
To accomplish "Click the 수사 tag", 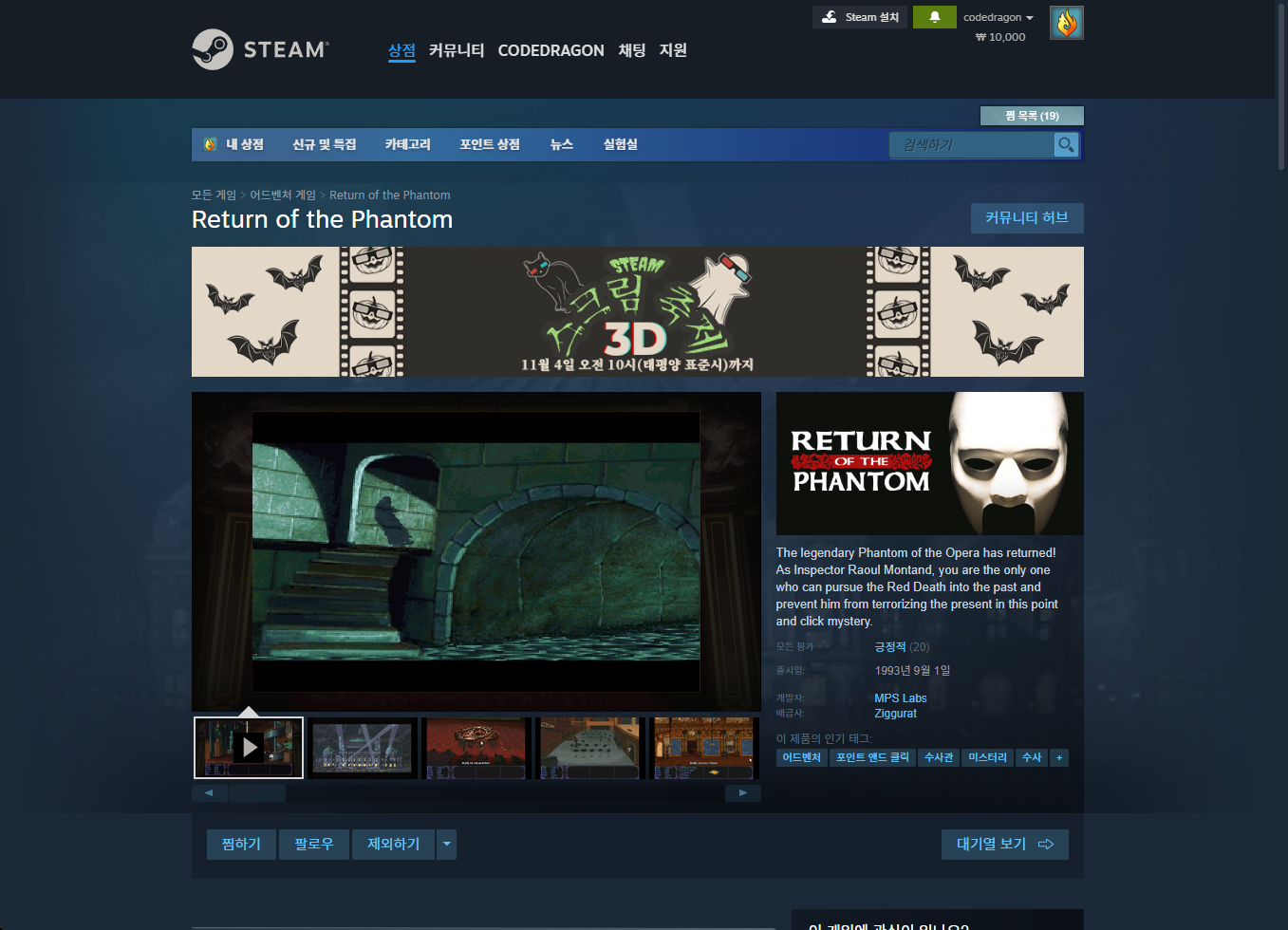I will (1032, 757).
